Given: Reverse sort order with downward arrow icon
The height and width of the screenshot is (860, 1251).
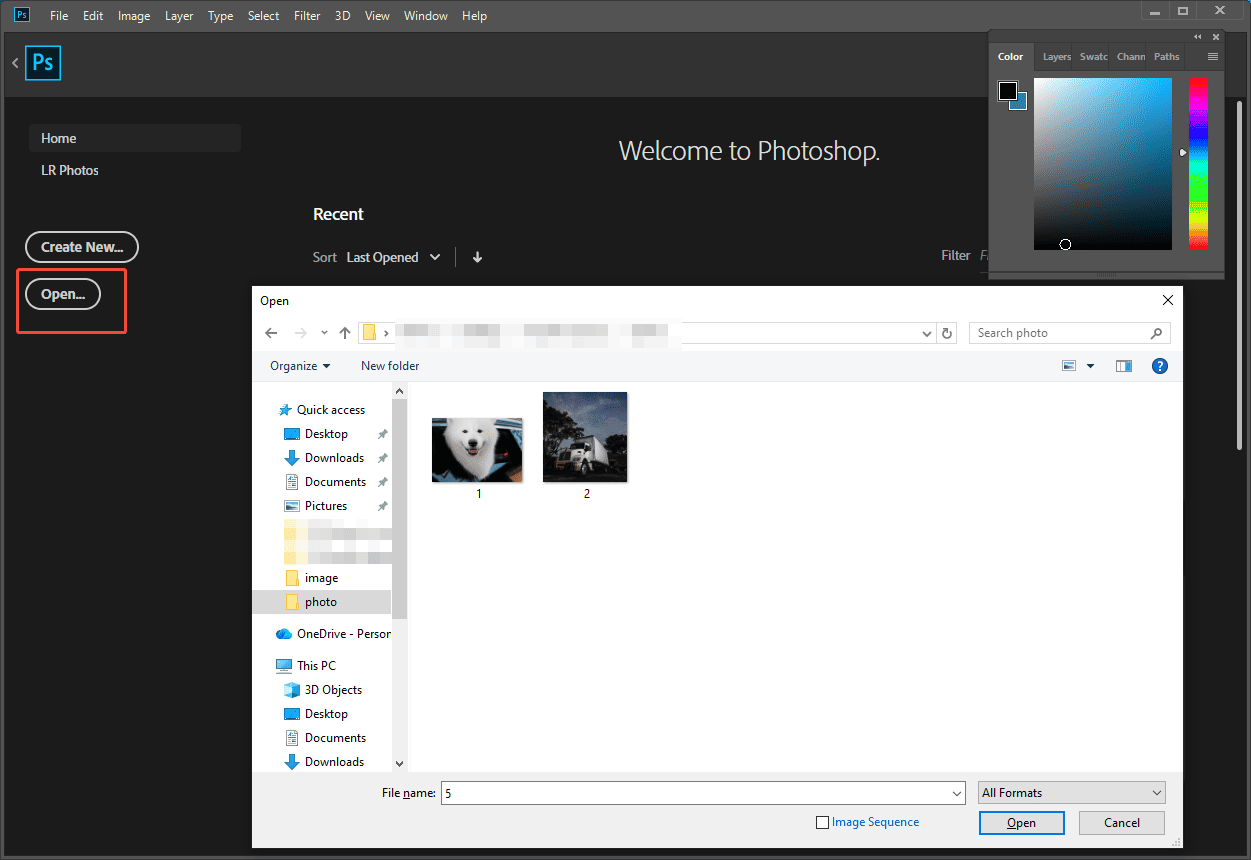Looking at the screenshot, I should pos(477,257).
